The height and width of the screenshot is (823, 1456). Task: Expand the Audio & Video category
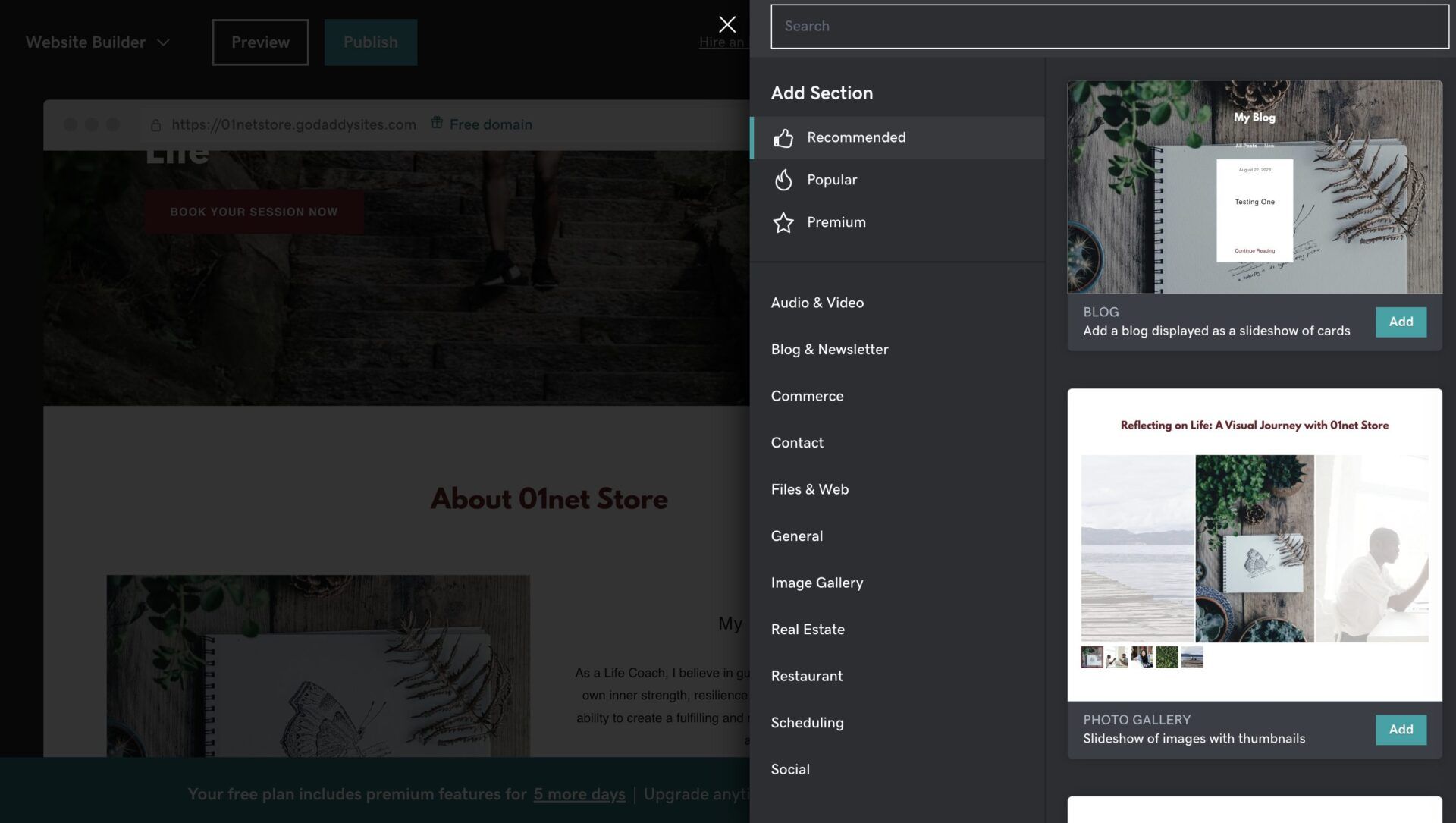tap(817, 302)
